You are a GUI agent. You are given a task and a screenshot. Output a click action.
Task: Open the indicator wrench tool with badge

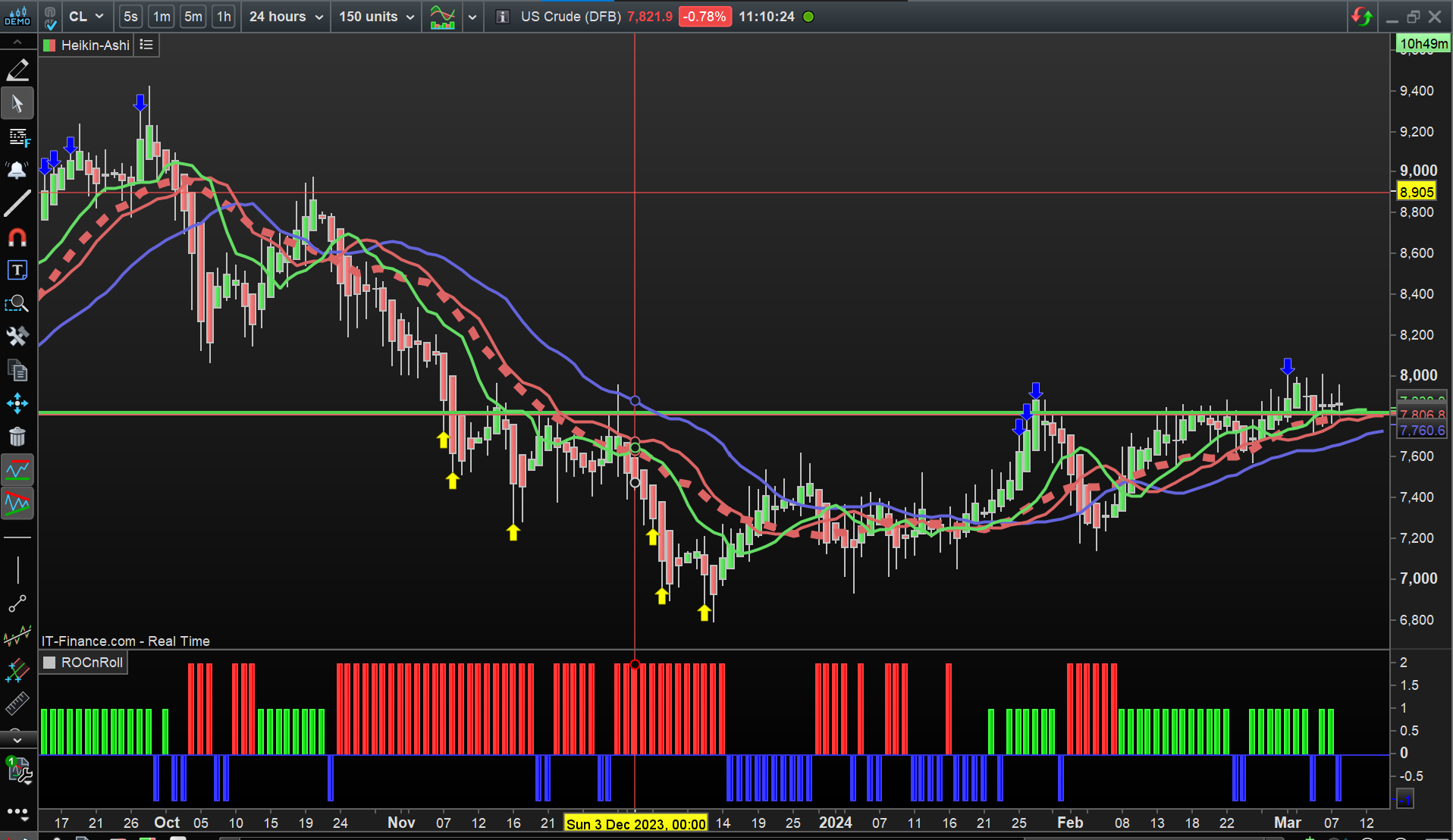pyautogui.click(x=17, y=770)
